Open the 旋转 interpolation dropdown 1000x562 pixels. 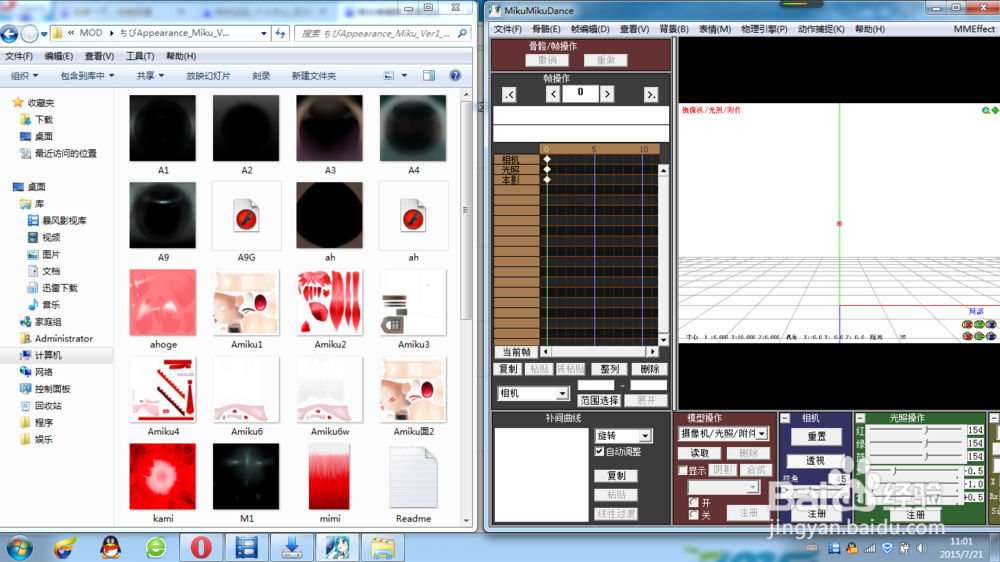pyautogui.click(x=645, y=436)
